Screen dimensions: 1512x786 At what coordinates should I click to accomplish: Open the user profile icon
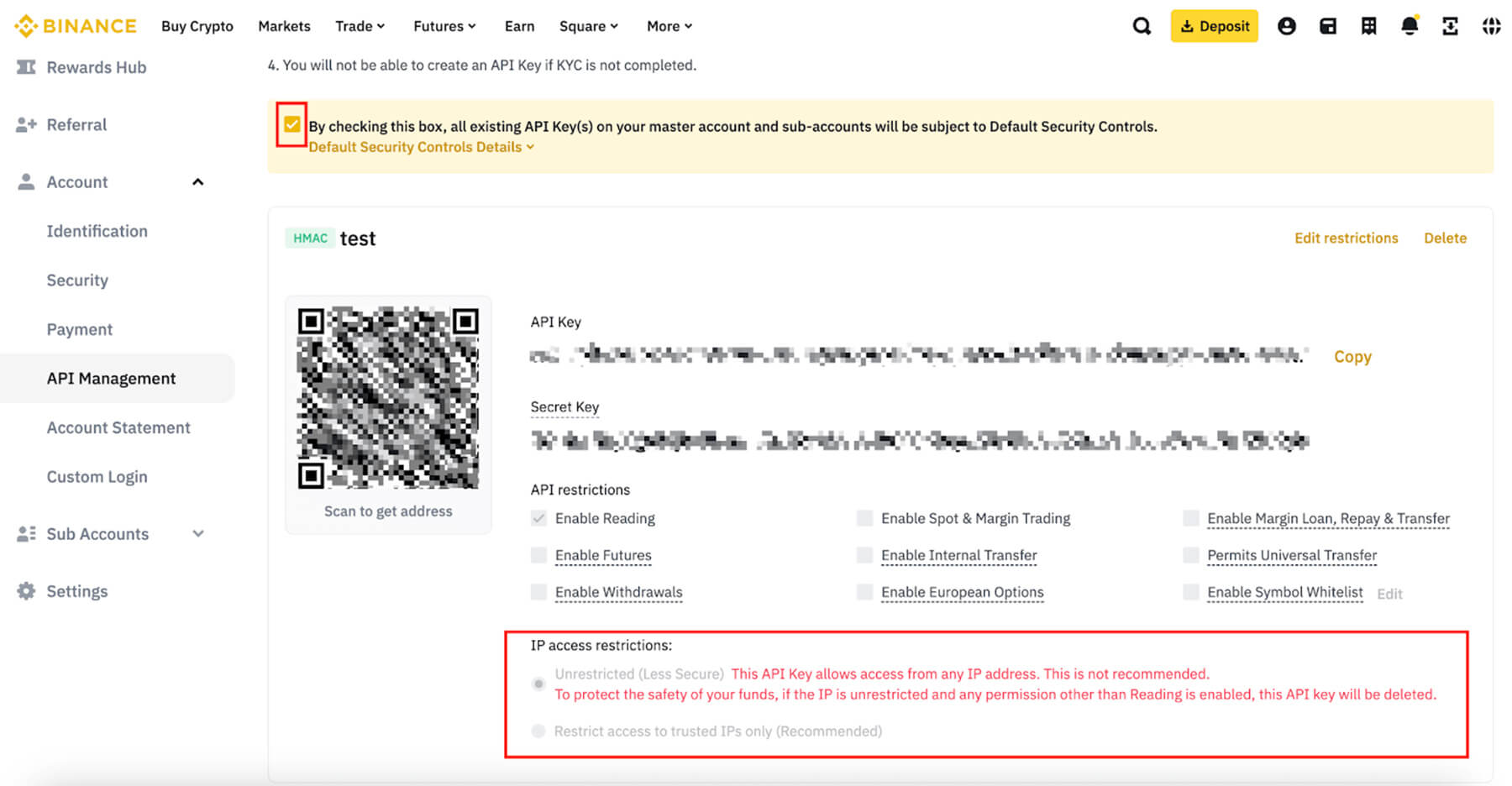pyautogui.click(x=1287, y=26)
